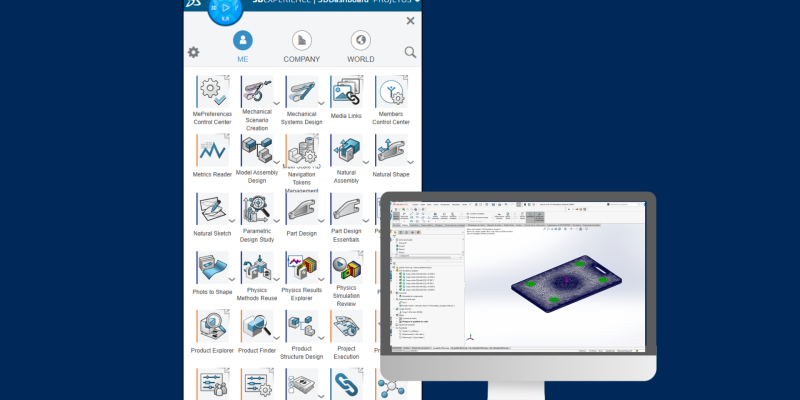Image resolution: width=800 pixels, height=400 pixels.
Task: Open the Media Links app
Action: click(x=346, y=92)
